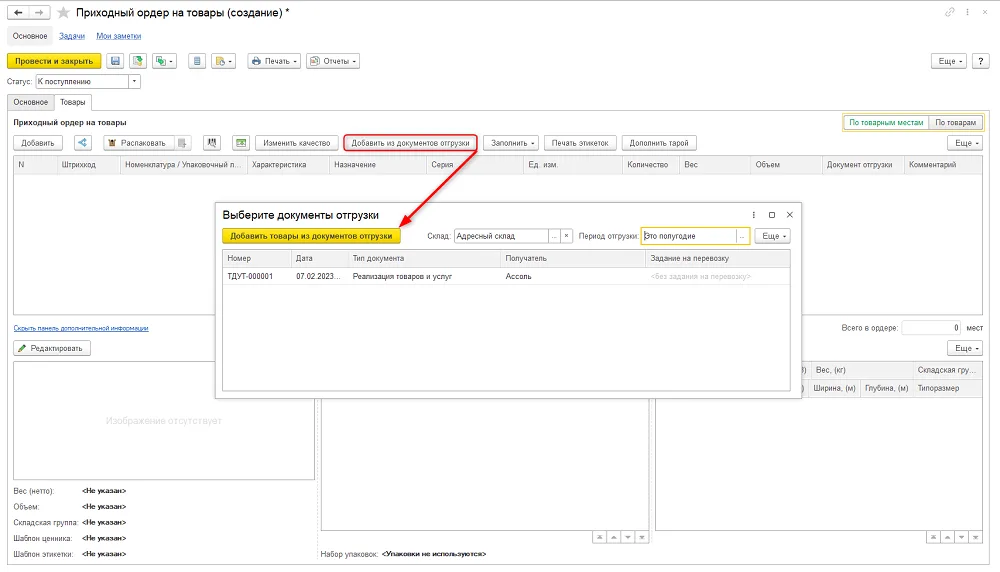
Task: Click yellow Добавить товары из документов отгрузки button
Action: 311,236
